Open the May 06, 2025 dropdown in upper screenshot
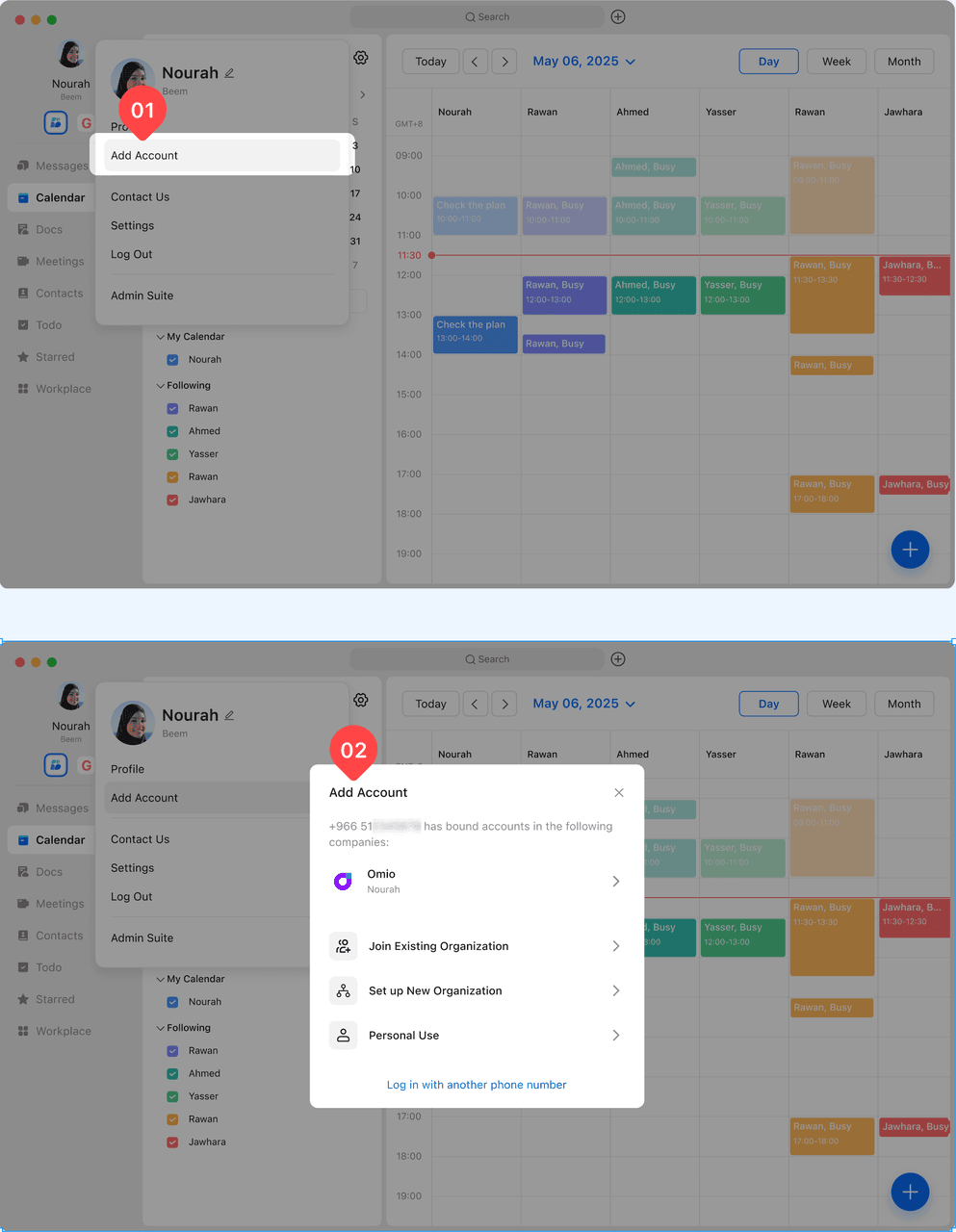This screenshot has width=956, height=1232. 583,62
